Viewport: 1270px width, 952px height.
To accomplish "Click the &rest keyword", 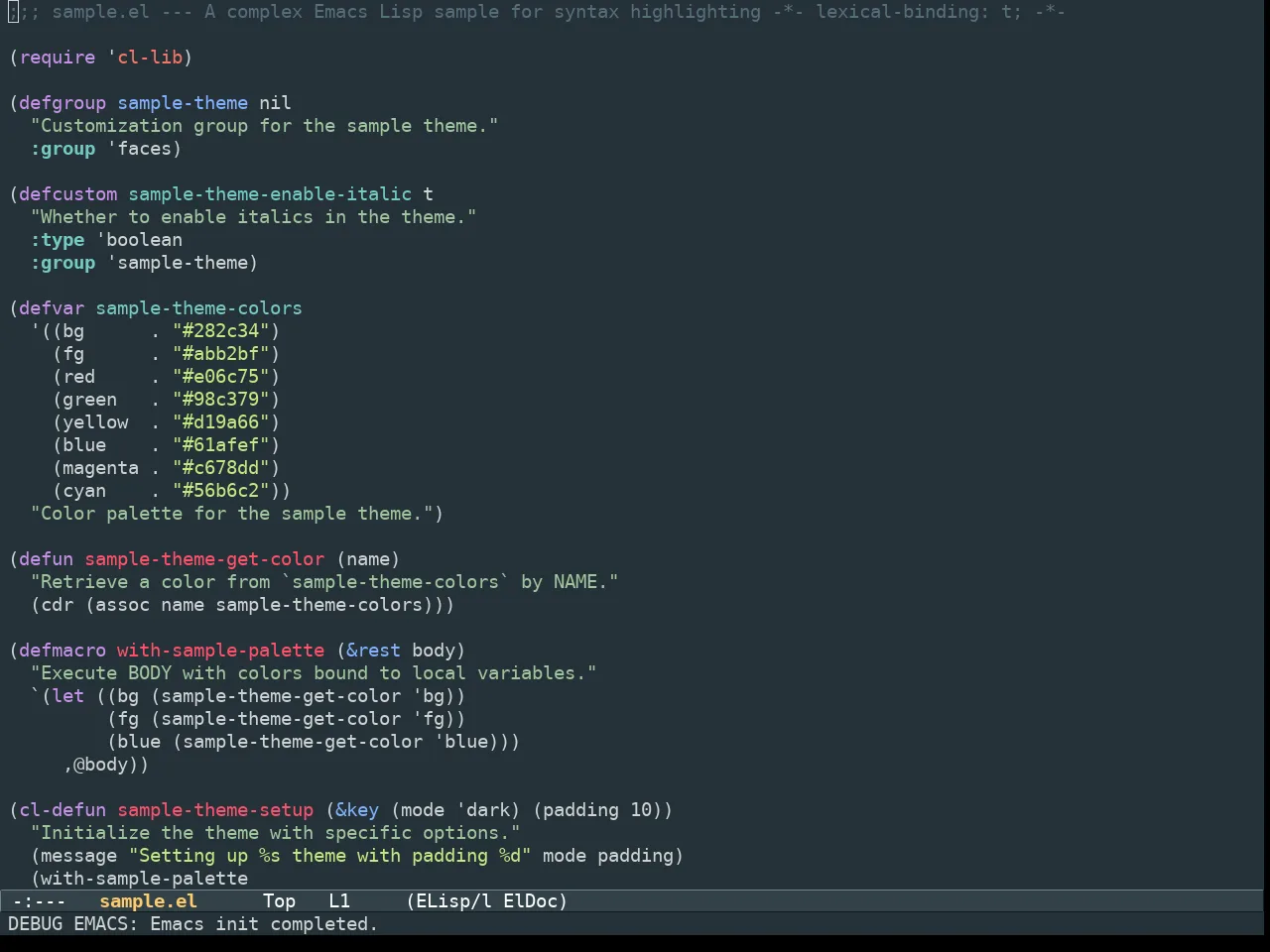I will [x=373, y=651].
